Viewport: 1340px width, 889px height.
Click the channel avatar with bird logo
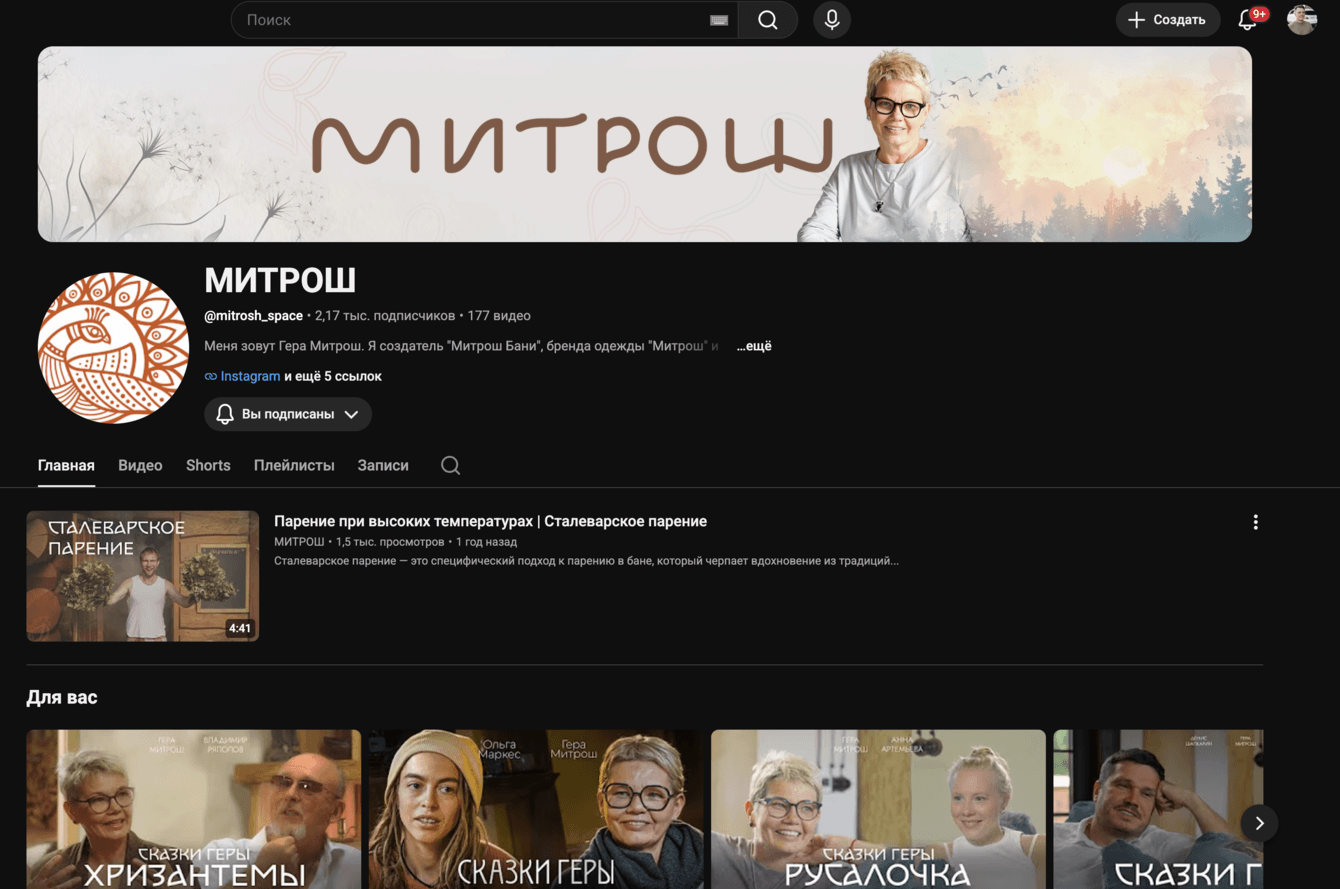tap(113, 347)
